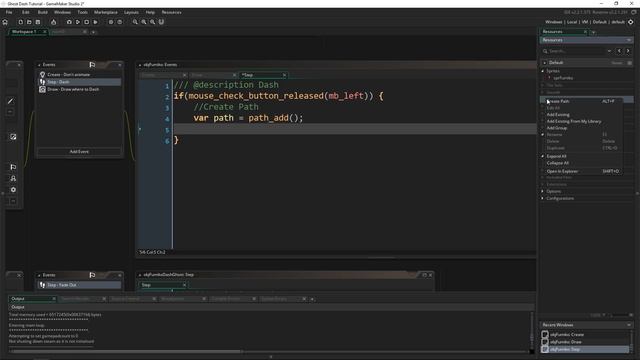Viewport: 640px width, 360px height.
Task: Click the Zoom In toolbar icon
Action: pos(152,22)
